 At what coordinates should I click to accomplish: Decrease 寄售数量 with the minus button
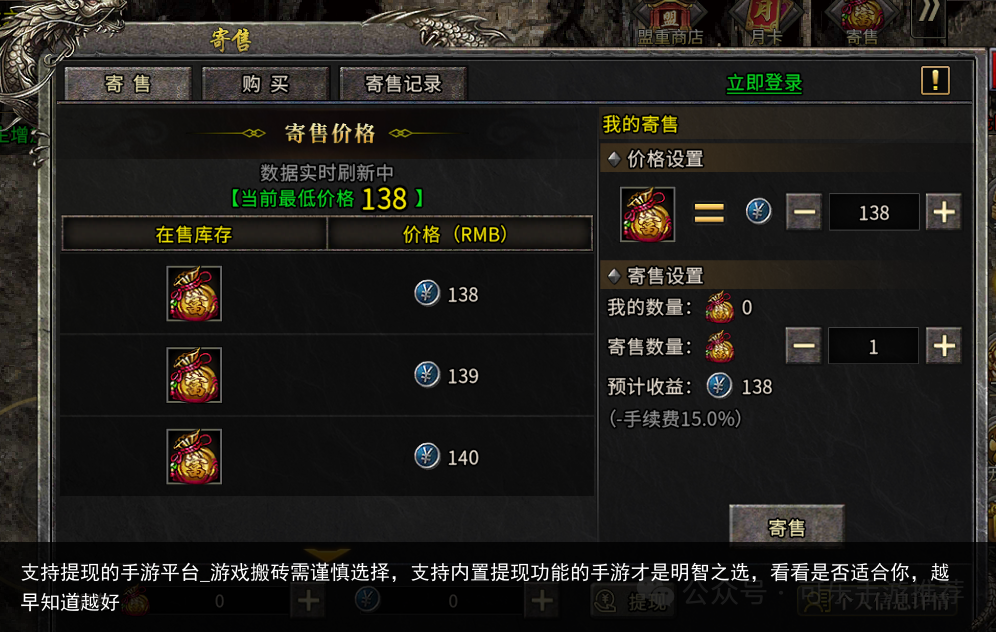[x=804, y=346]
